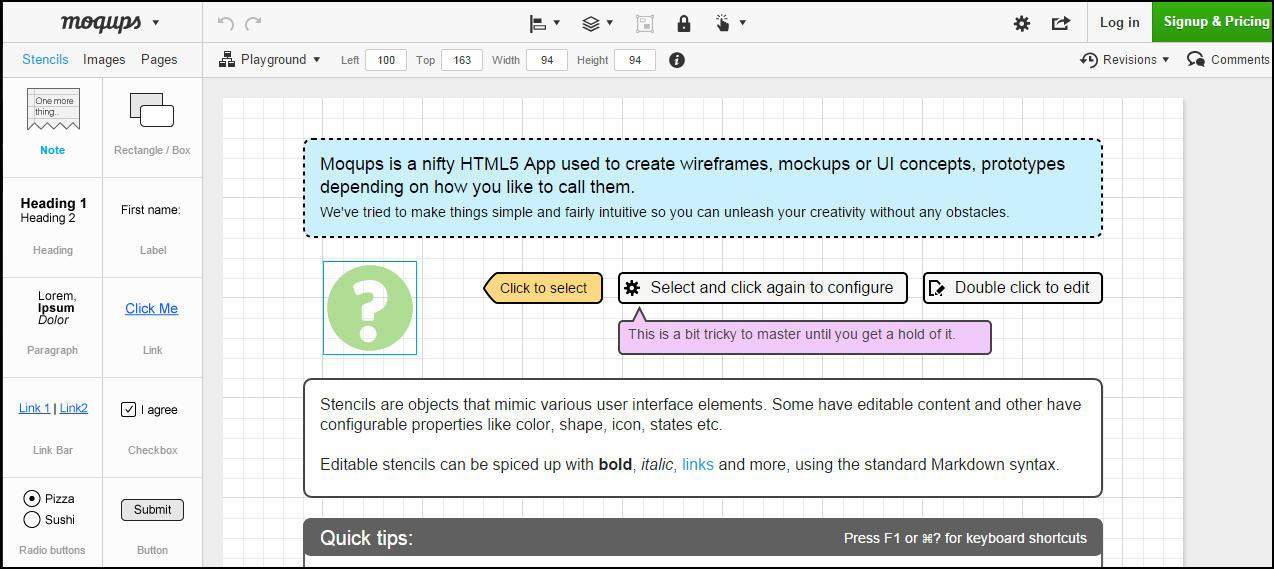The width and height of the screenshot is (1274, 569).
Task: Click the pink tricky to master tooltip
Action: coord(805,337)
